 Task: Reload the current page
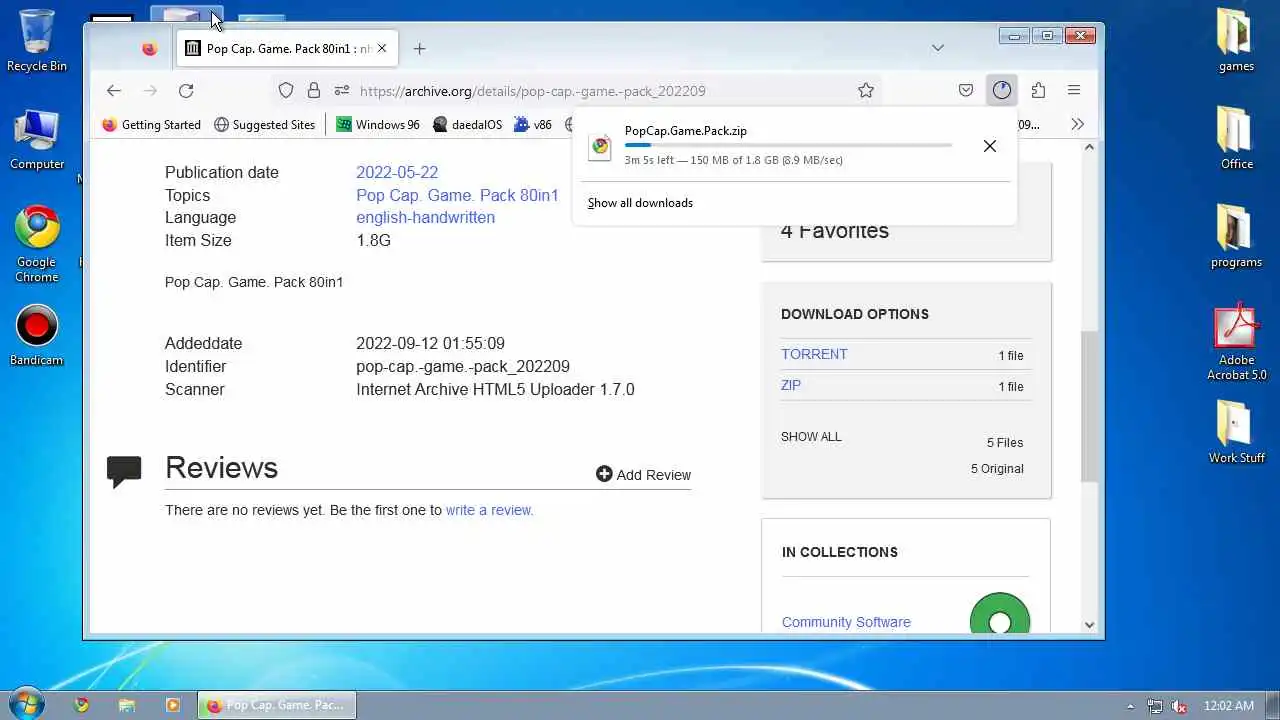(186, 91)
